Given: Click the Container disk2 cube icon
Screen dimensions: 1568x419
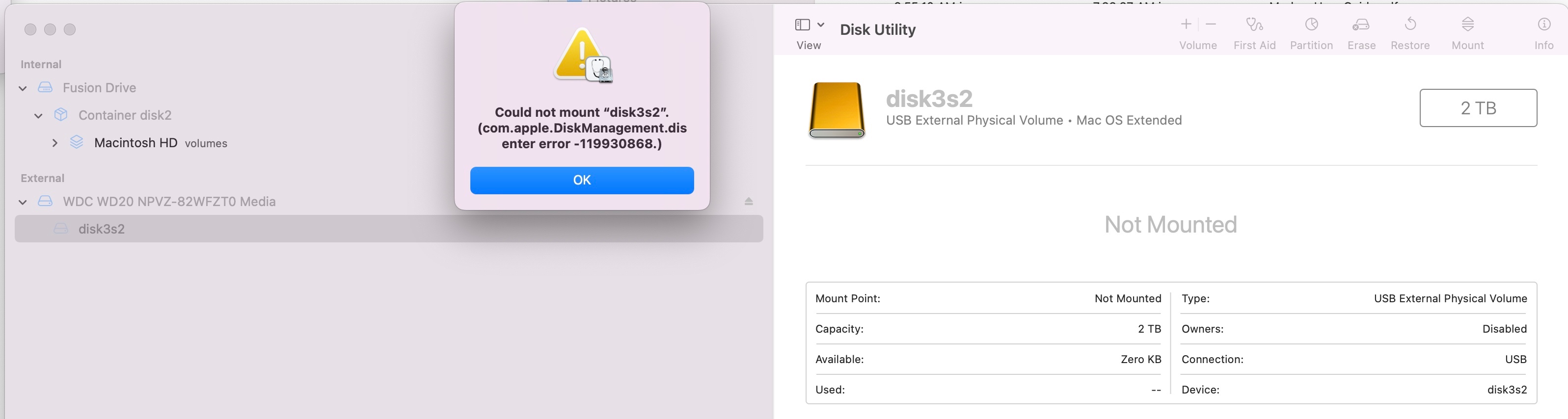Looking at the screenshot, I should 61,114.
